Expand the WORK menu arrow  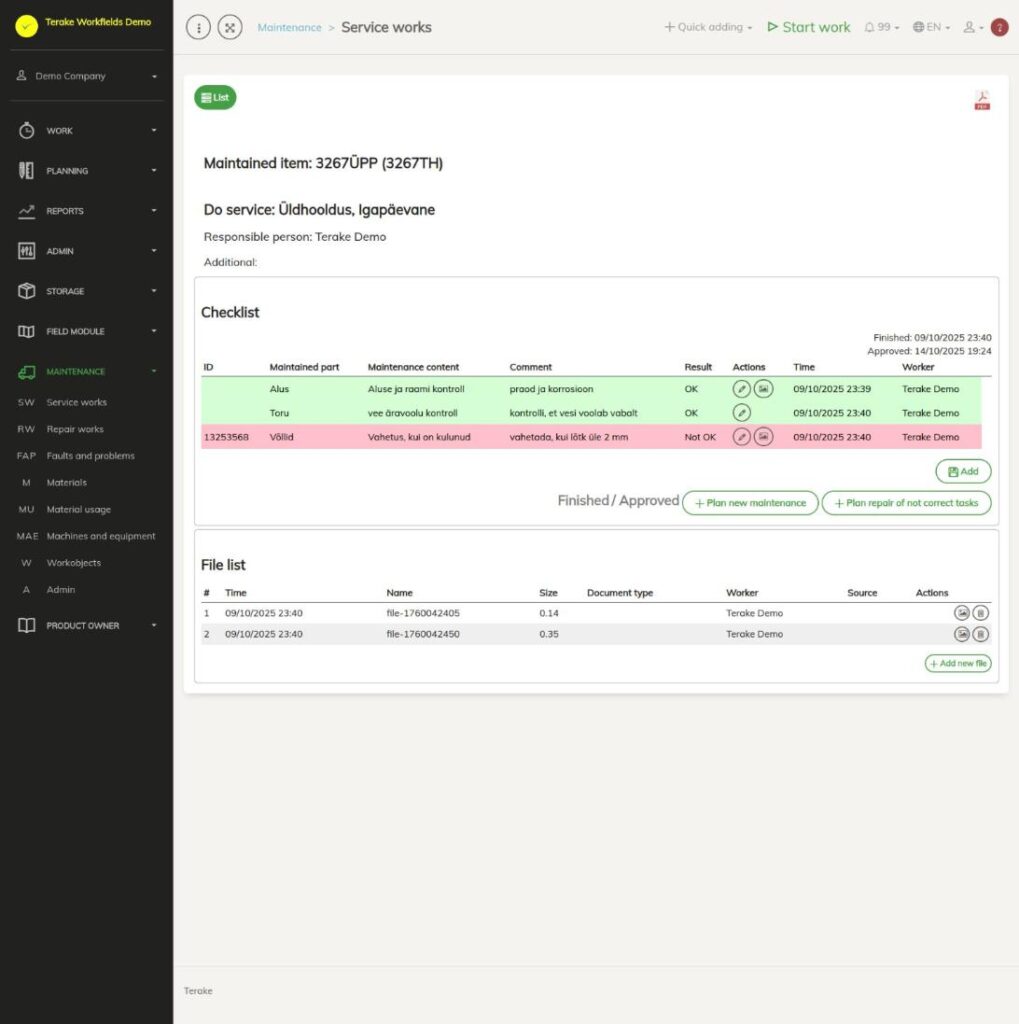coord(154,131)
